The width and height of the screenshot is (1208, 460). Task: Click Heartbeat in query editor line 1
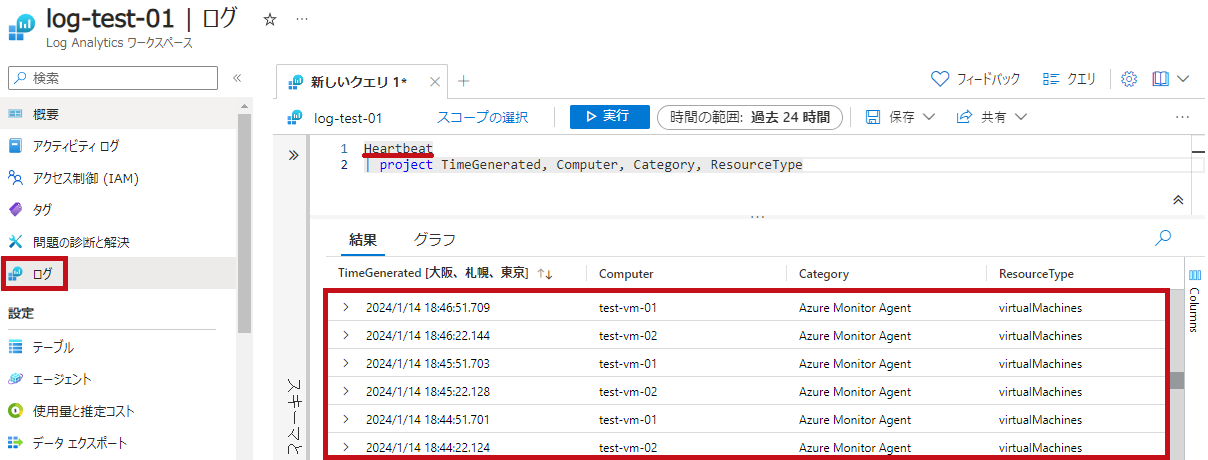click(x=398, y=149)
